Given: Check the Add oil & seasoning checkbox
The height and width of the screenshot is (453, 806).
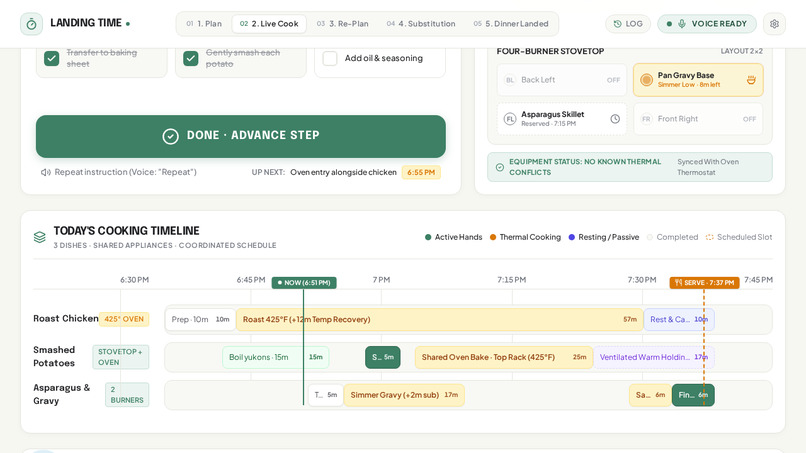Looking at the screenshot, I should pos(330,58).
